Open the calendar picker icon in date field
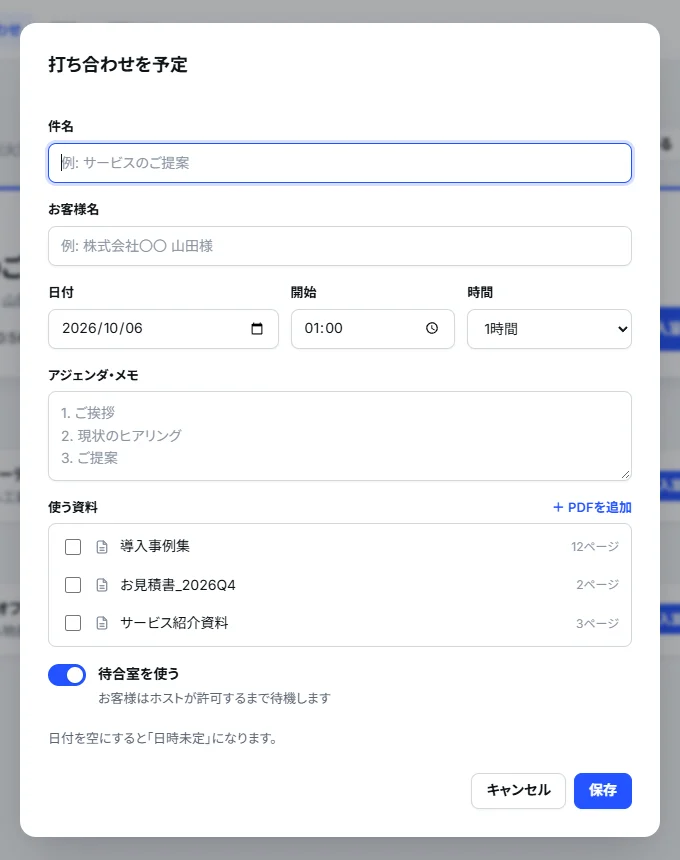680x860 pixels. coord(257,329)
